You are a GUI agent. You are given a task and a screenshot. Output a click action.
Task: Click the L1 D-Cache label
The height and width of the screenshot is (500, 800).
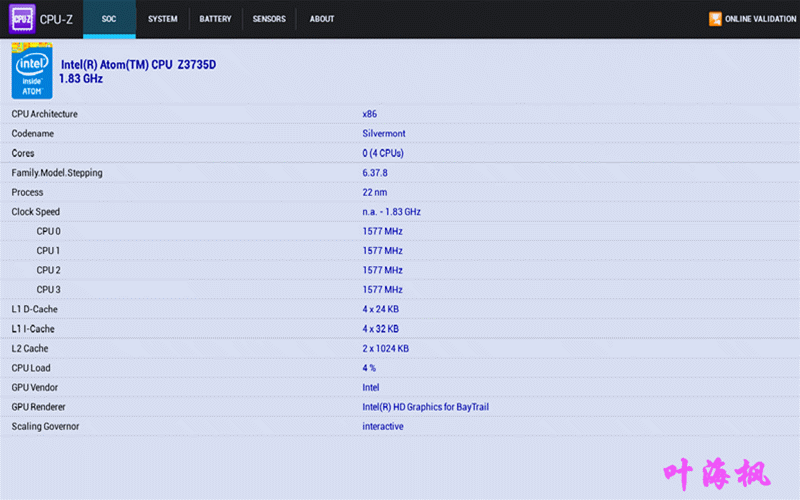34,309
